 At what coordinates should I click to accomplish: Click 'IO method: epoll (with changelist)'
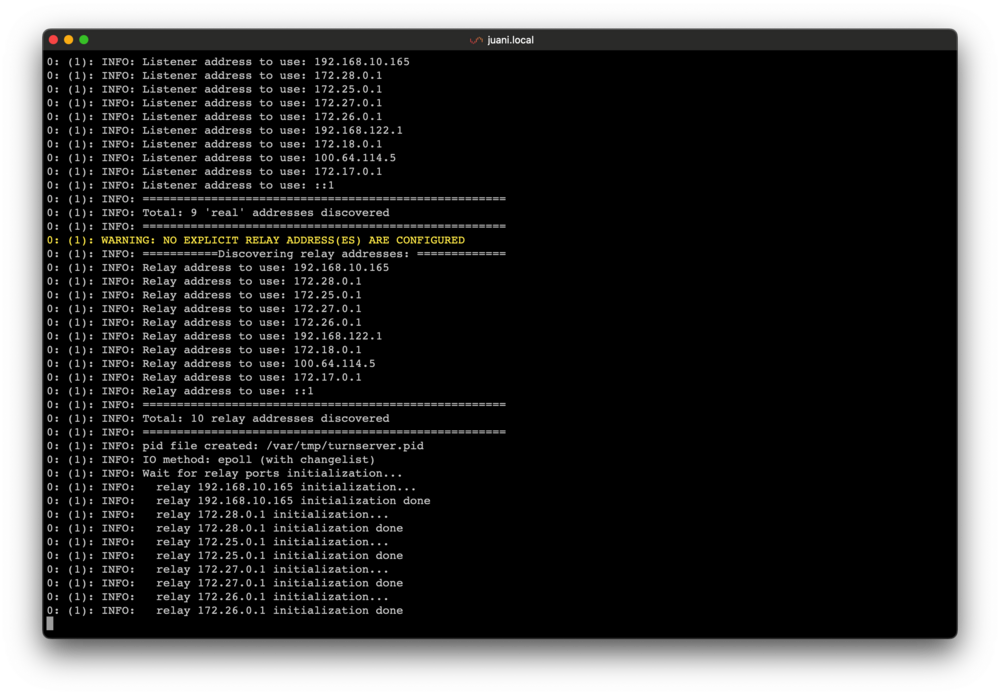[x=258, y=460]
